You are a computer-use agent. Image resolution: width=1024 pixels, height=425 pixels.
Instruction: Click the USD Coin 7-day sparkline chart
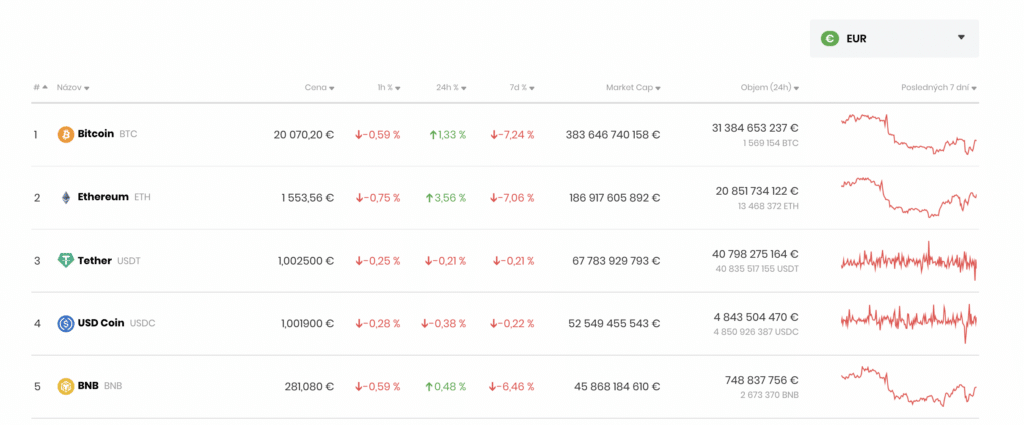909,323
